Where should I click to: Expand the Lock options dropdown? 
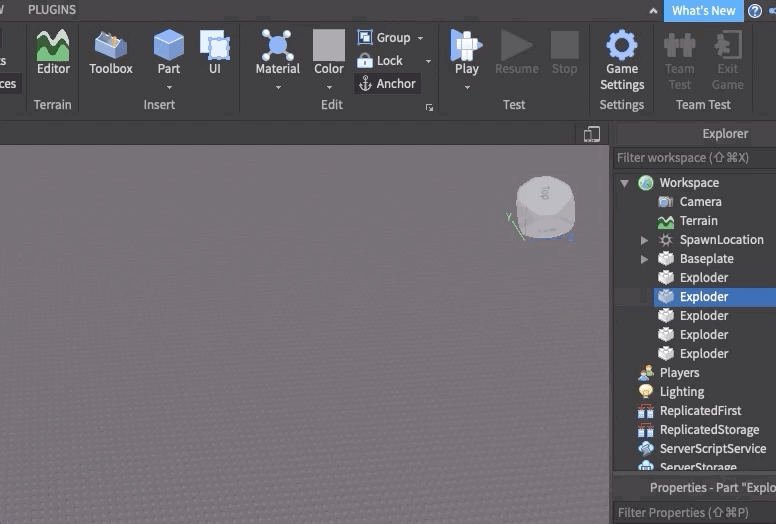point(429,61)
